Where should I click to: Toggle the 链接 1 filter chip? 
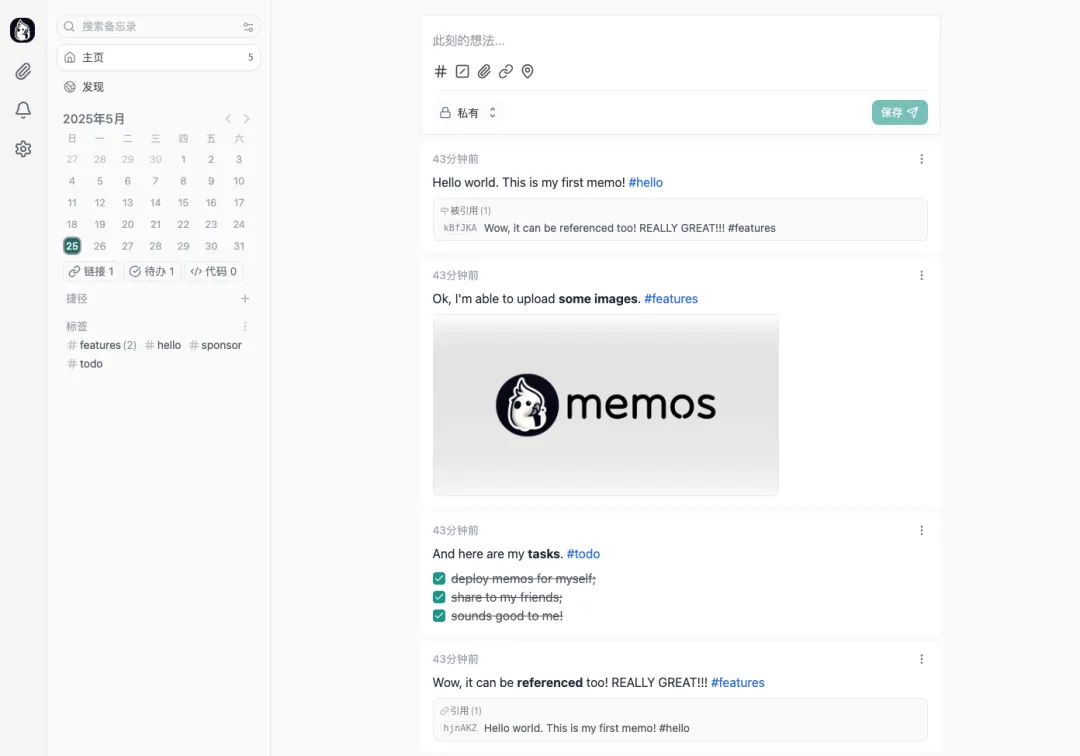tap(91, 271)
